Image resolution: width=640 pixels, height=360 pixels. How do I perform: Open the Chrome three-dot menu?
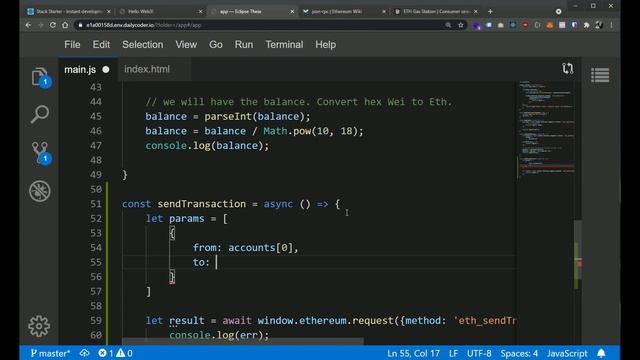click(x=611, y=25)
